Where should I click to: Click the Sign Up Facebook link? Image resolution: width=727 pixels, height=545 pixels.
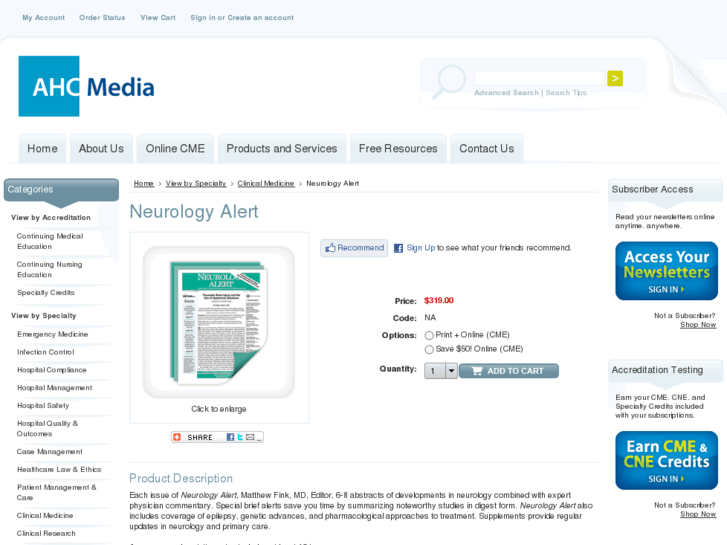click(421, 248)
